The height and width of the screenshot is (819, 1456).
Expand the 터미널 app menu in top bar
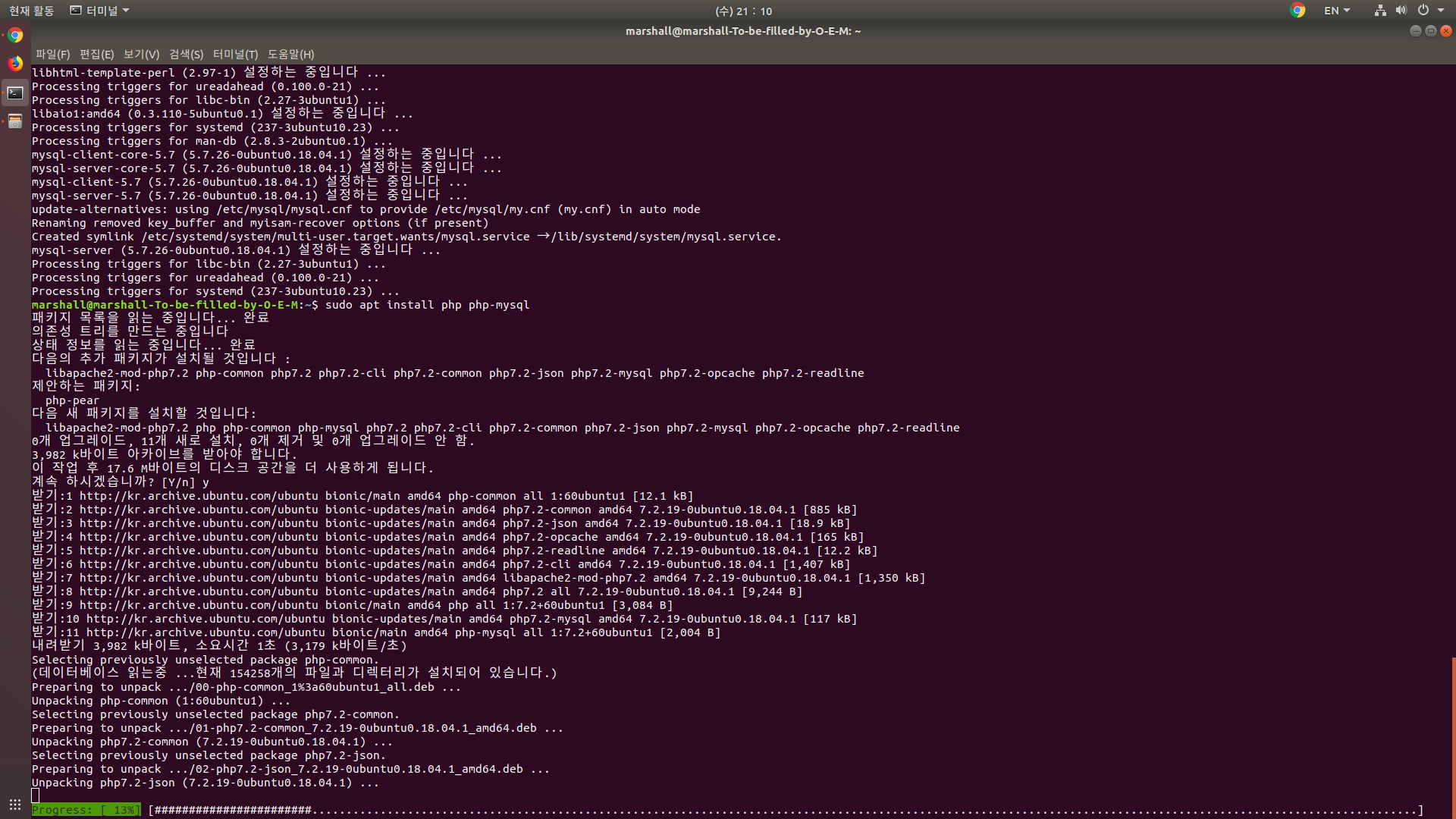click(x=100, y=11)
